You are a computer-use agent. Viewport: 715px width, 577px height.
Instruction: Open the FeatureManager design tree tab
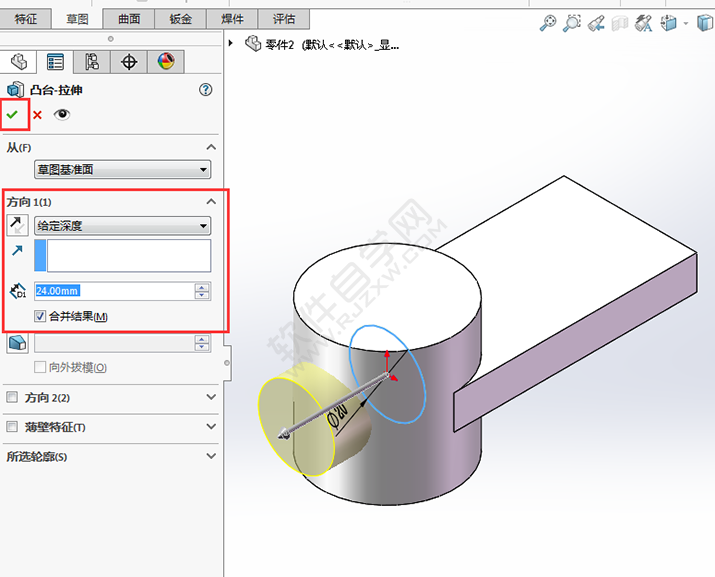(x=18, y=62)
